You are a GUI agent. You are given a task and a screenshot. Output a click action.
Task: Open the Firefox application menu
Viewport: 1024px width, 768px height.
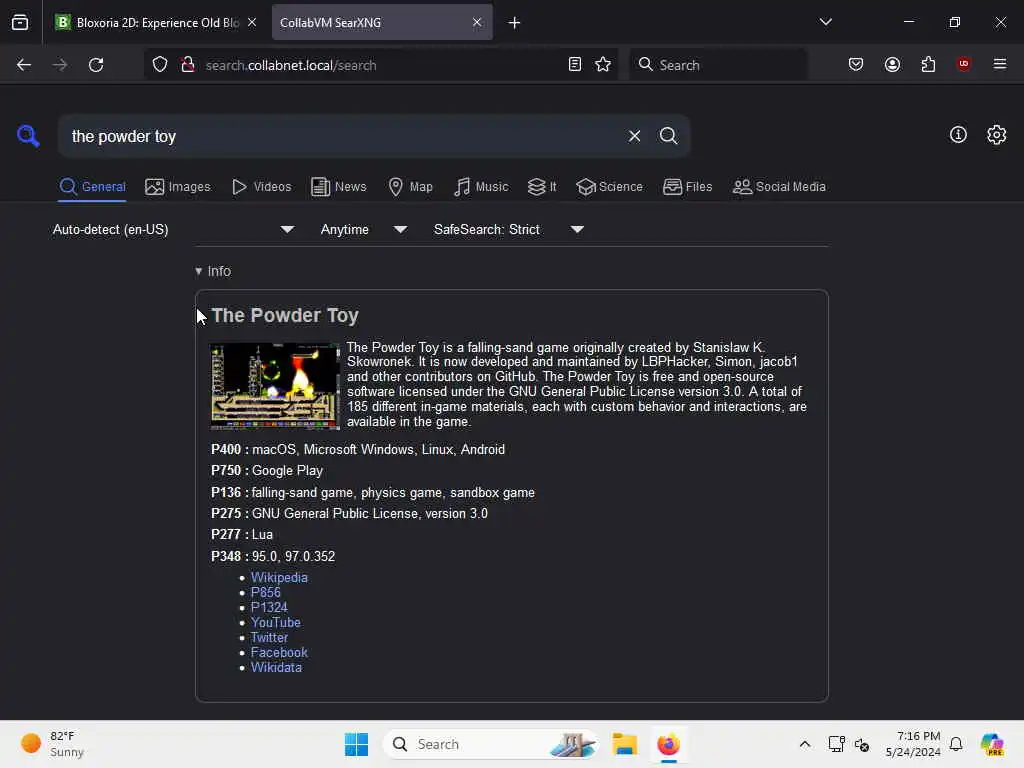[x=1000, y=64]
